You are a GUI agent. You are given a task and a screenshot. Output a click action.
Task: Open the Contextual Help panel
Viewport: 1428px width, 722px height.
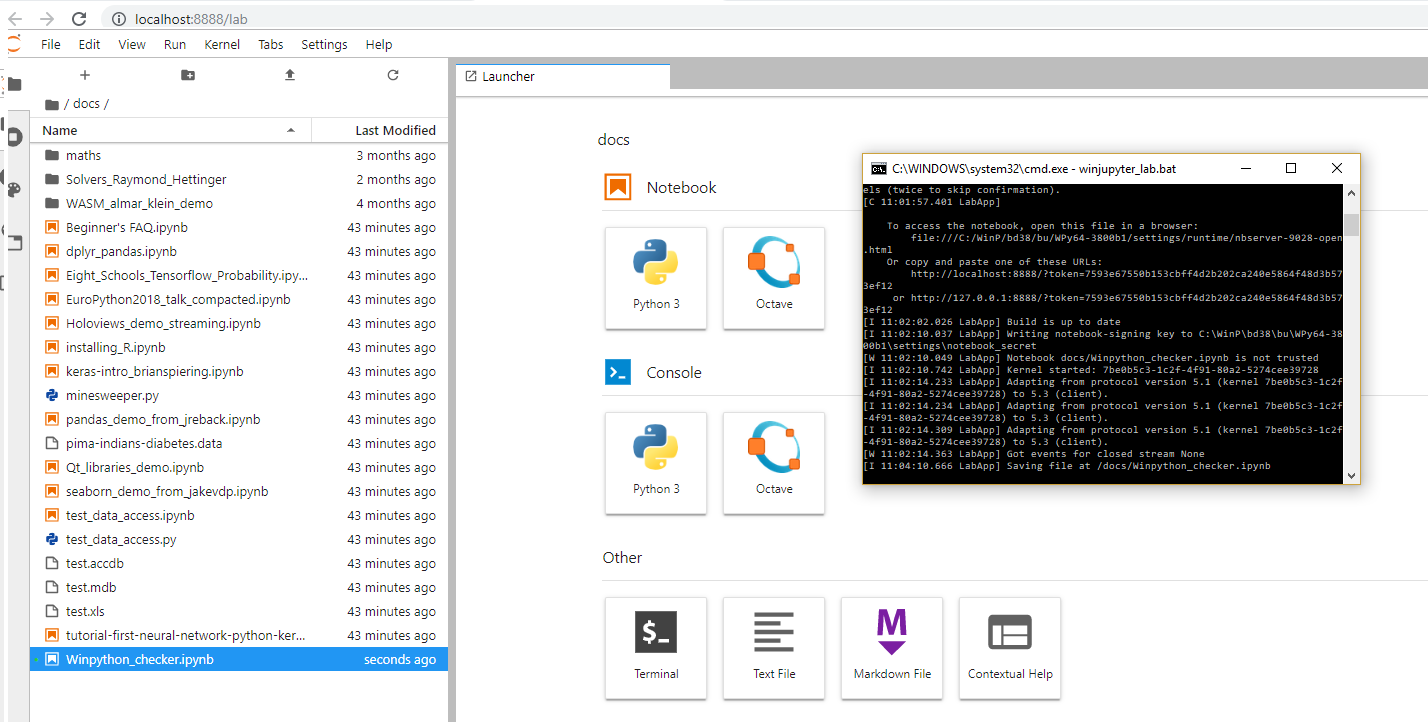(1009, 648)
